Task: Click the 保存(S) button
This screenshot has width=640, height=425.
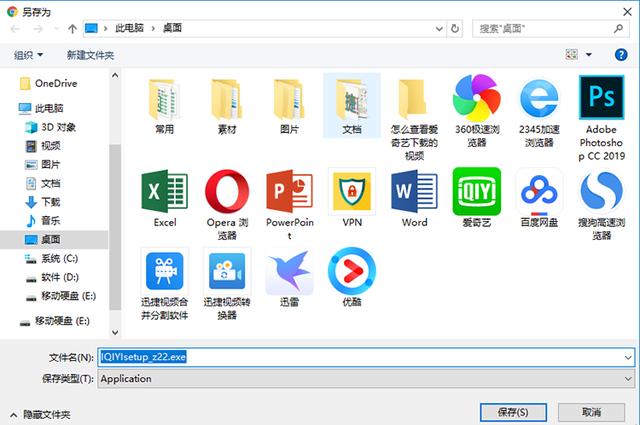Action: tap(513, 412)
